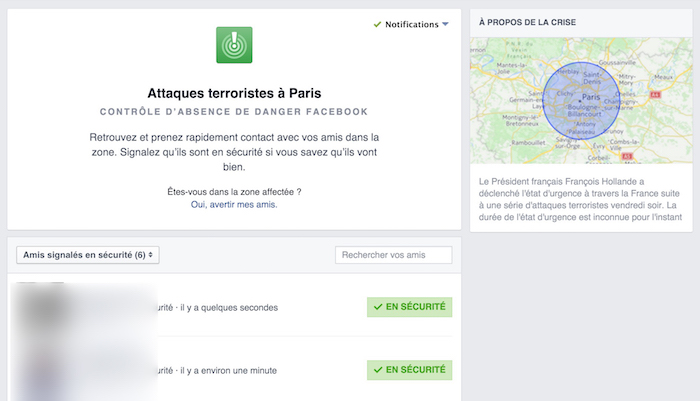Focus the 'Rechercher vos amis' search field
The width and height of the screenshot is (700, 401).
point(393,255)
